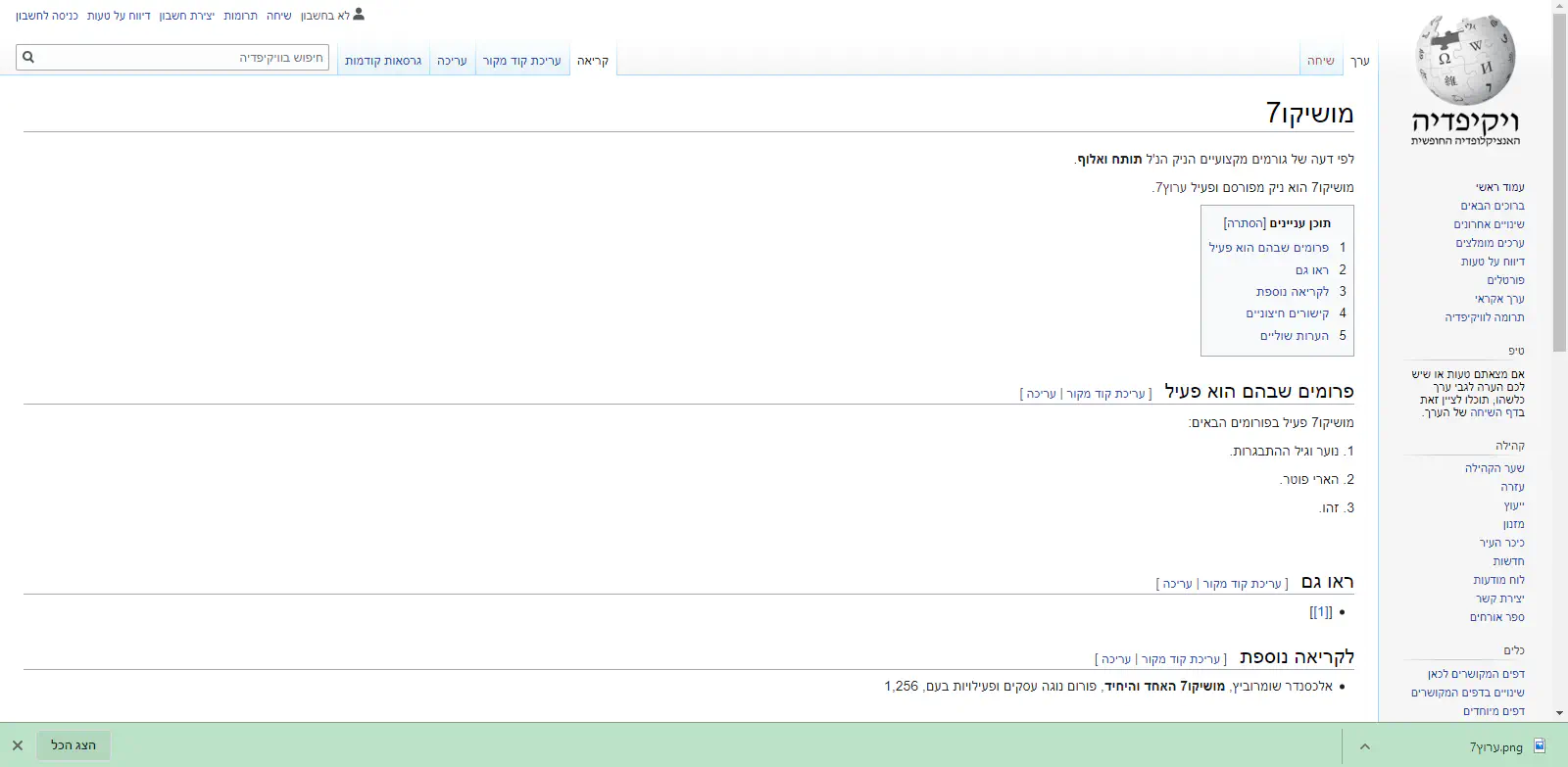
Task: Close the downloads bar with X
Action: pos(18,745)
